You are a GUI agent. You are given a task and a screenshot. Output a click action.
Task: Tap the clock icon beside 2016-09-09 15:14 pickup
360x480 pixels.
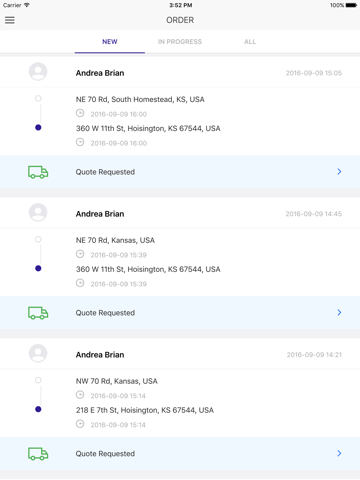[x=80, y=395]
